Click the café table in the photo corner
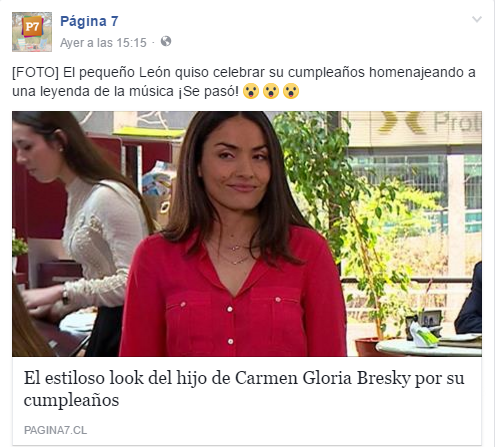Image resolution: width=495 pixels, height=447 pixels. (x=429, y=347)
